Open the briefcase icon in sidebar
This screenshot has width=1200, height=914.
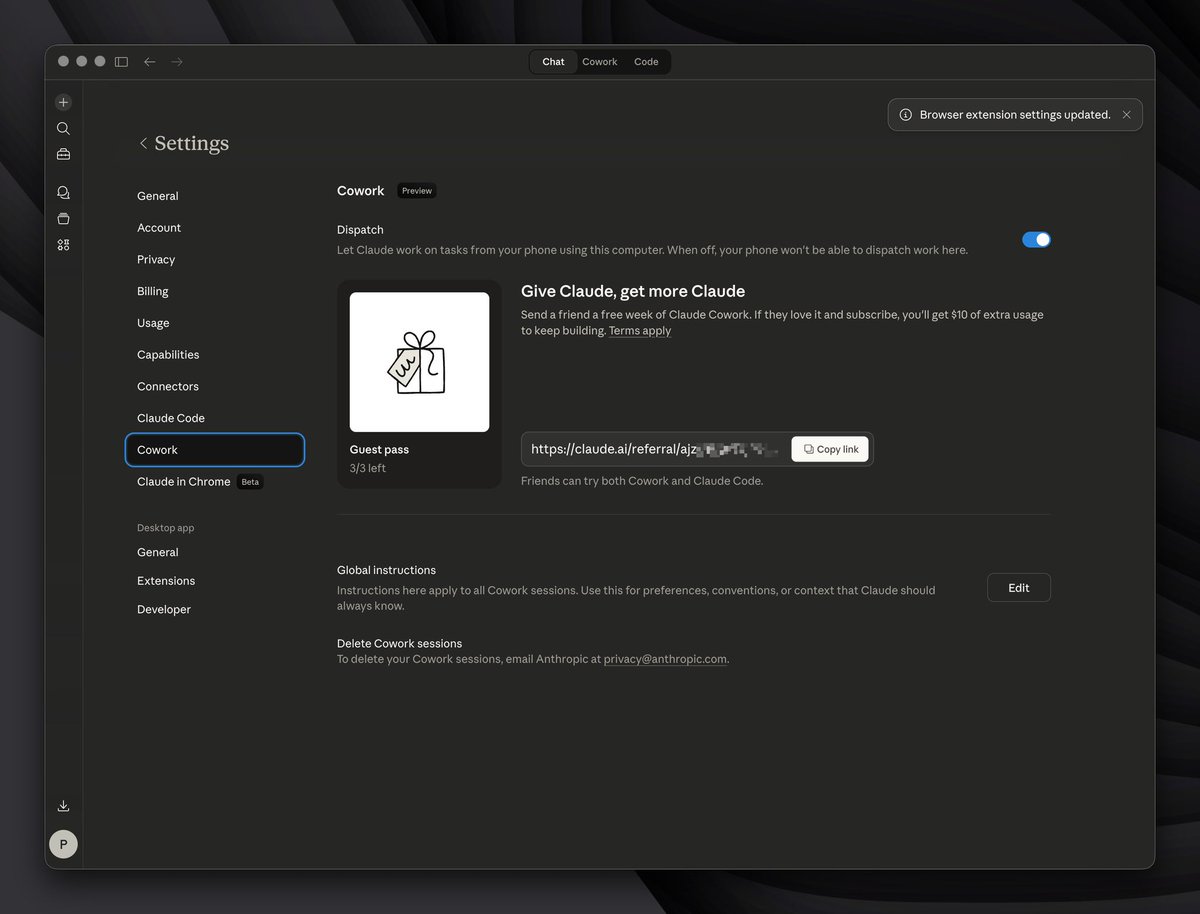click(x=63, y=154)
